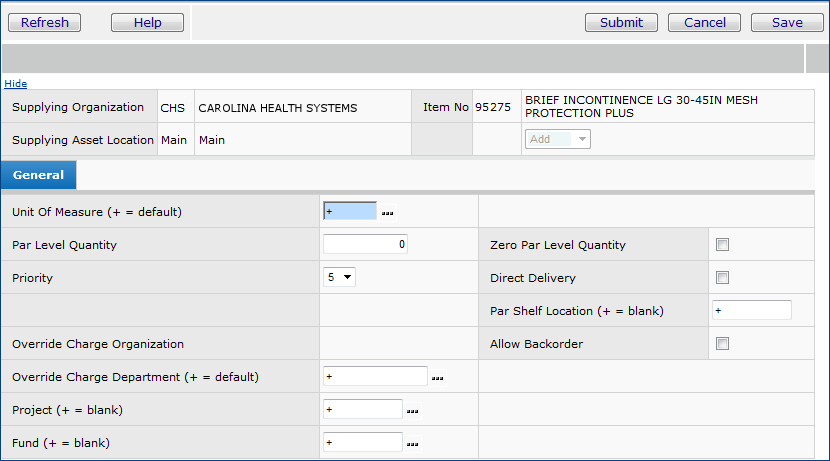Enable Zero Par Level Quantity checkbox
Image resolution: width=830 pixels, height=461 pixels.
tap(723, 245)
